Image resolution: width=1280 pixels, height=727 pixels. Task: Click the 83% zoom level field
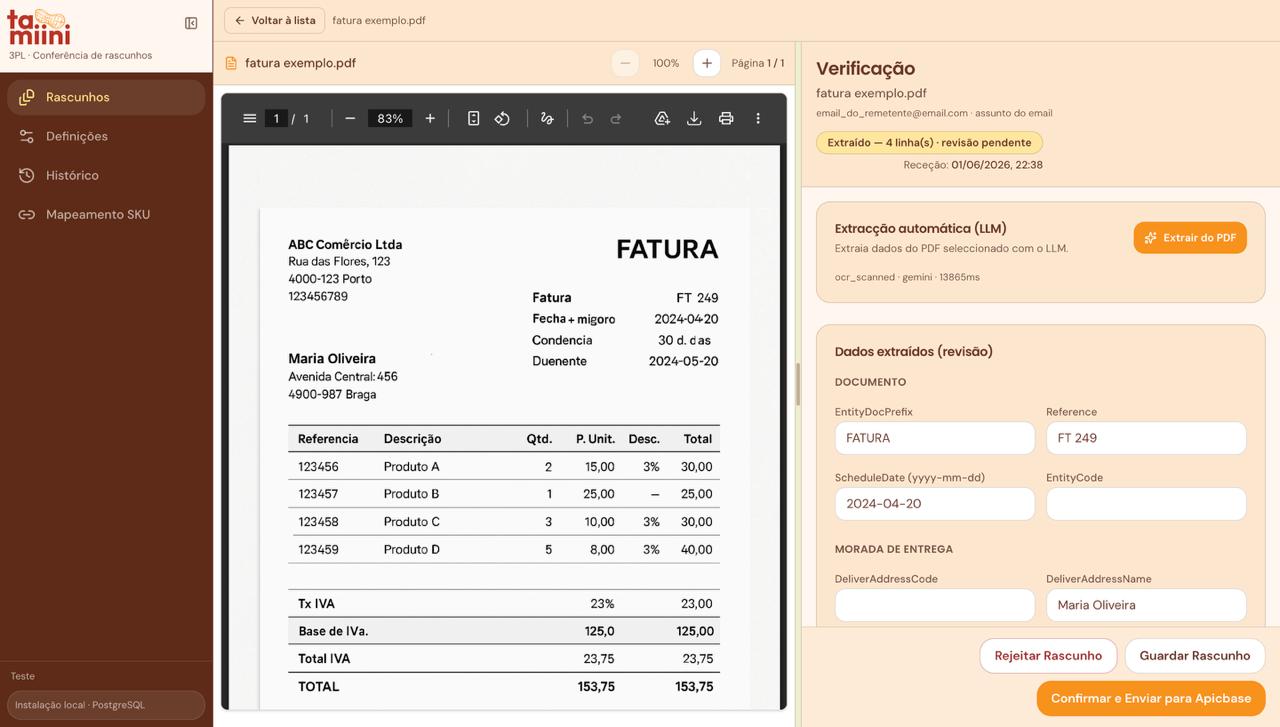tap(390, 118)
